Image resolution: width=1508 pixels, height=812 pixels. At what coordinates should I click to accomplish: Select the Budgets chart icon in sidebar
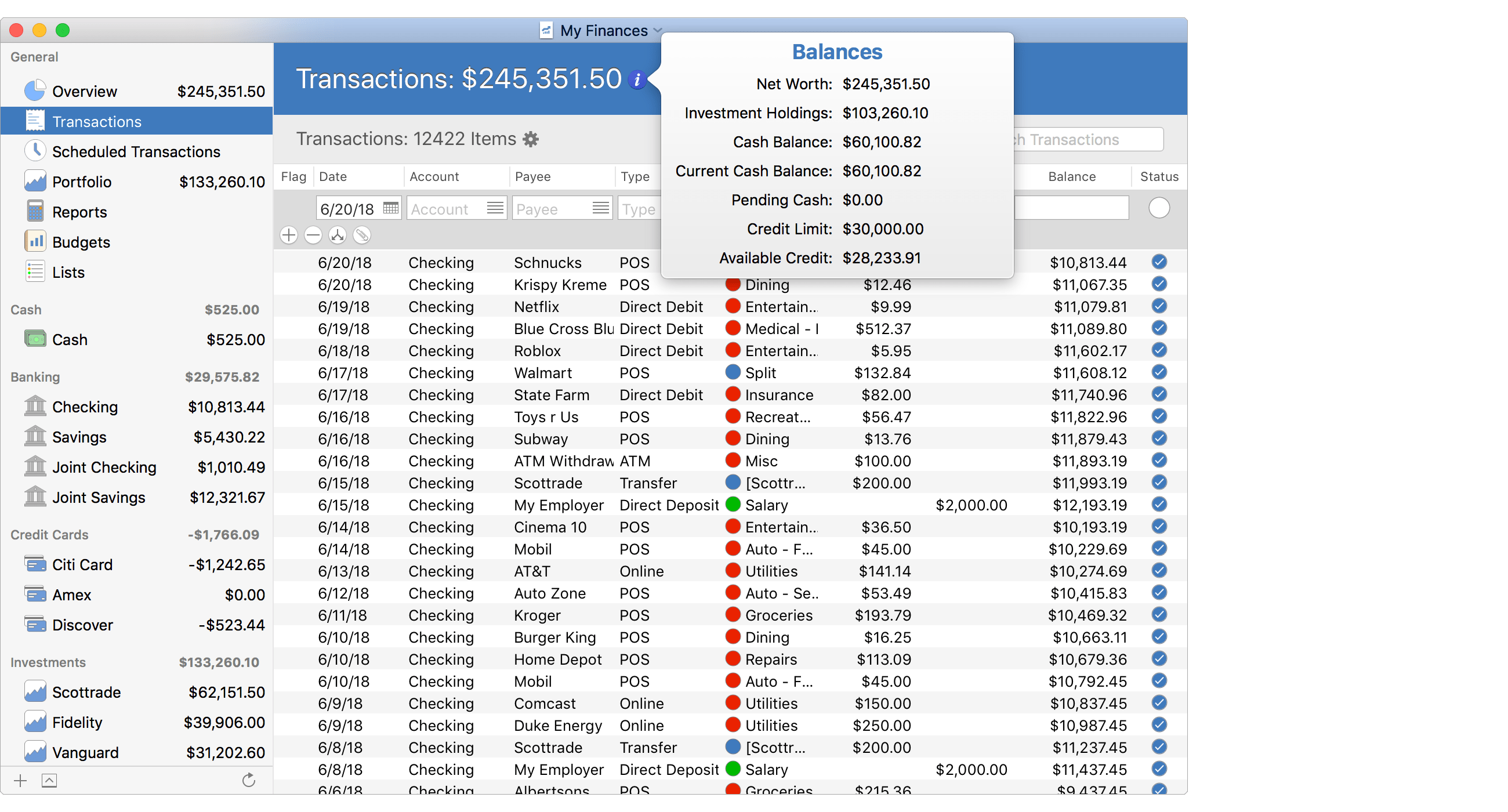click(36, 241)
